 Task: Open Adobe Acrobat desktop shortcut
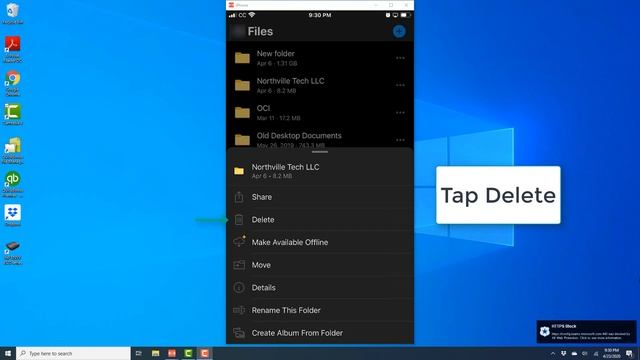click(x=13, y=49)
